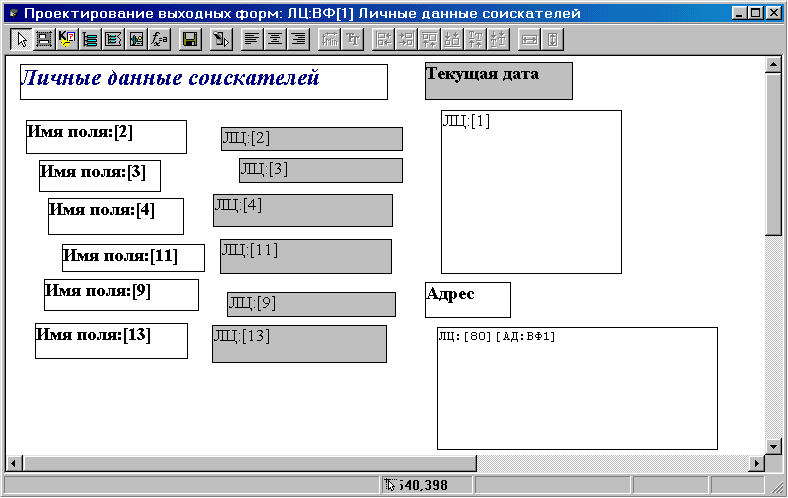788x498 pixels.
Task: Click the horizontal scrollbar left arrow
Action: click(14, 463)
